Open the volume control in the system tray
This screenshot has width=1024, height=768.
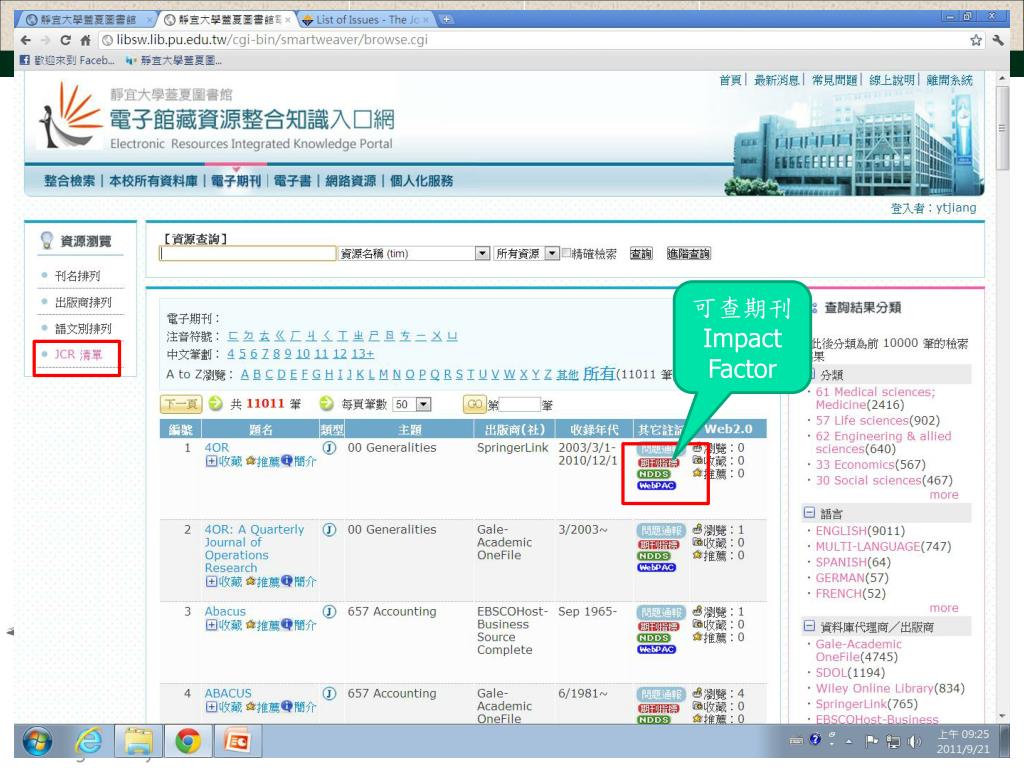click(914, 741)
